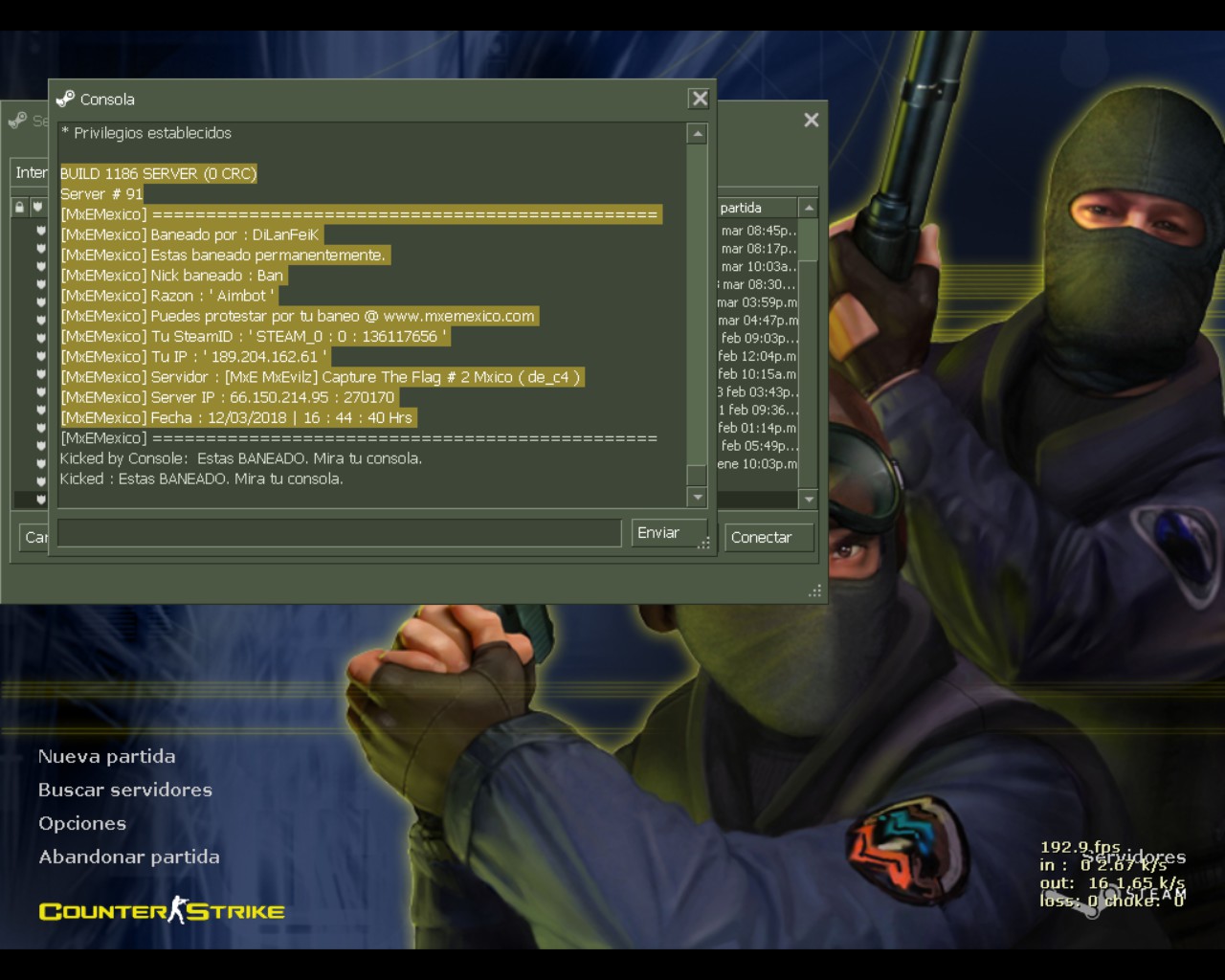Click the server row 'mar 04:47p.m'
Screen dimensions: 1225x980
(x=758, y=321)
